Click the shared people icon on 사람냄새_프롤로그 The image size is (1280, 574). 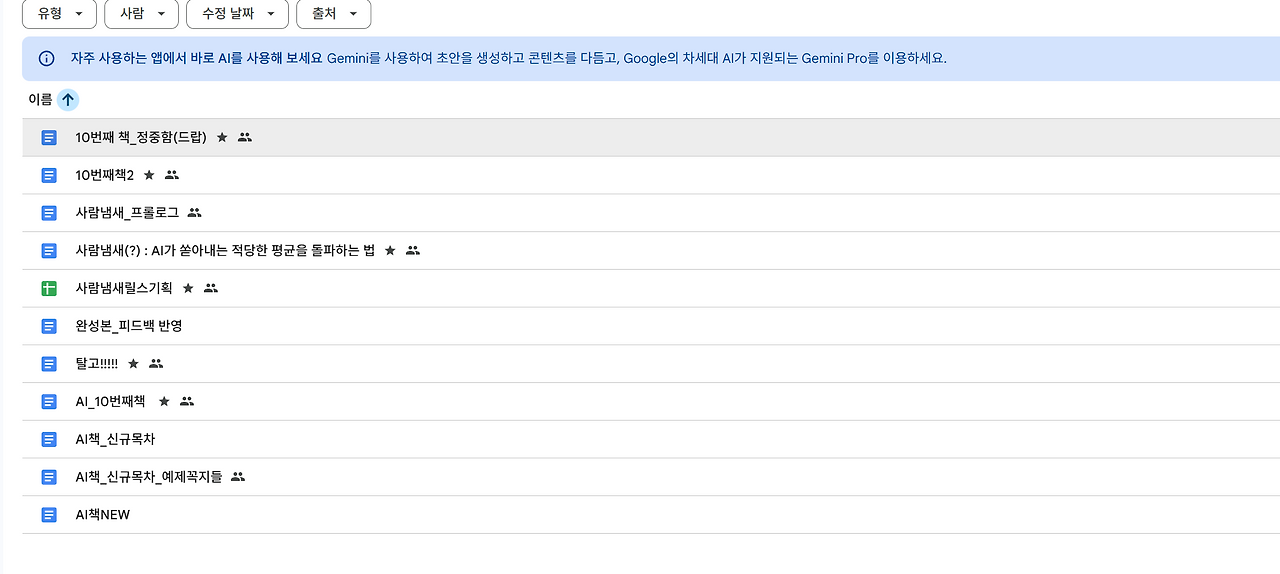click(194, 213)
